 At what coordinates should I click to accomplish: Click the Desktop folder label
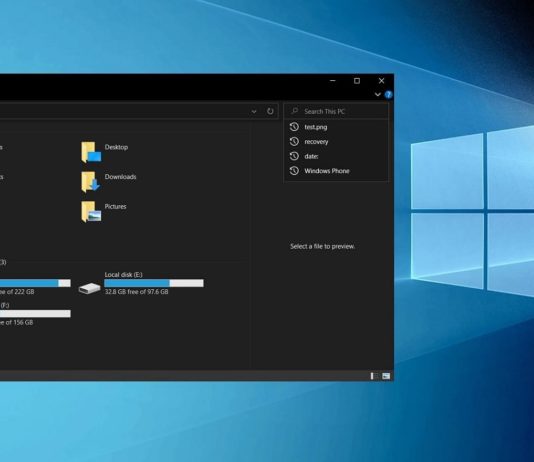(116, 147)
